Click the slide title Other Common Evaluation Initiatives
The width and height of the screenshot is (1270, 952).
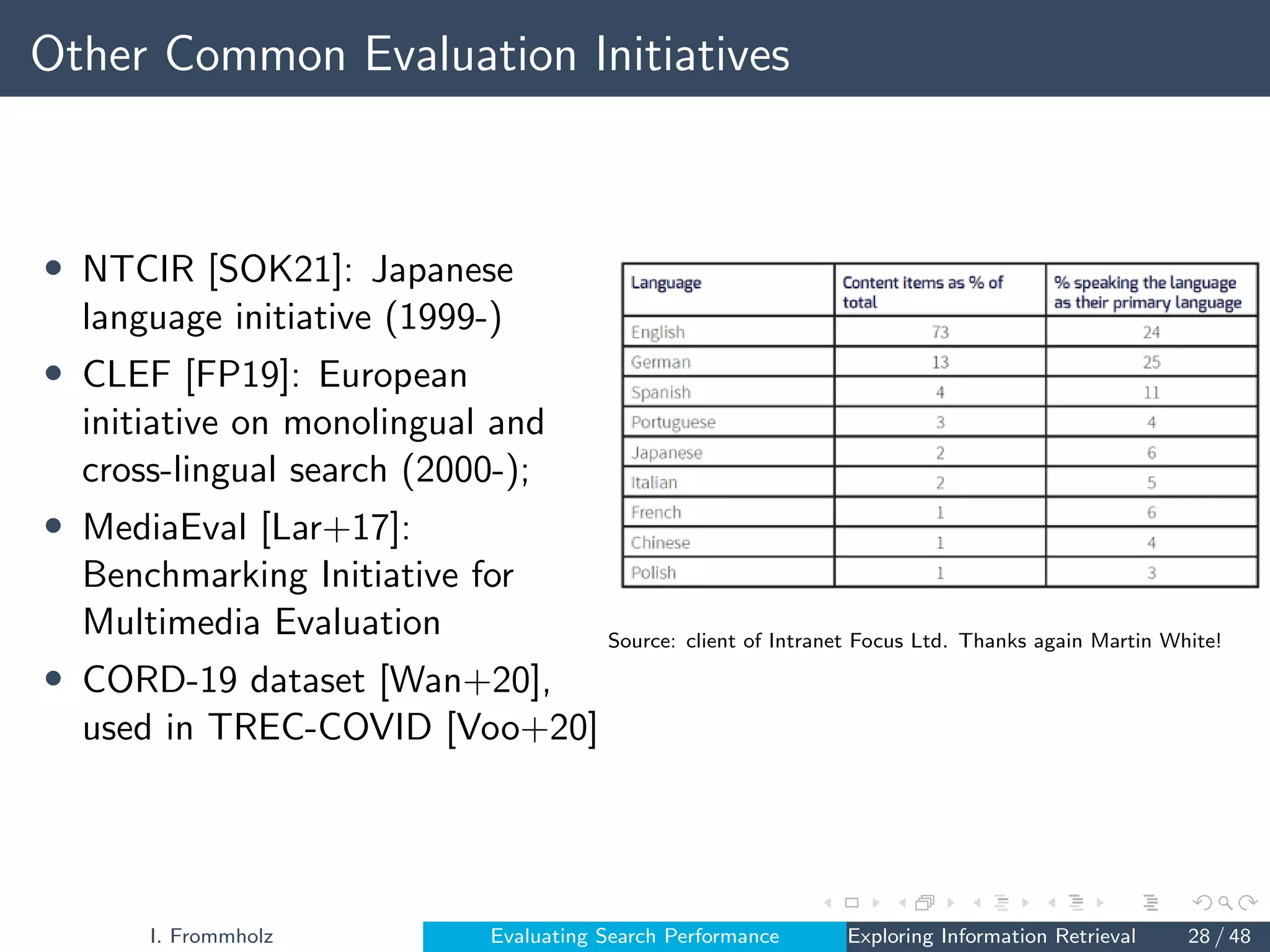pos(411,54)
